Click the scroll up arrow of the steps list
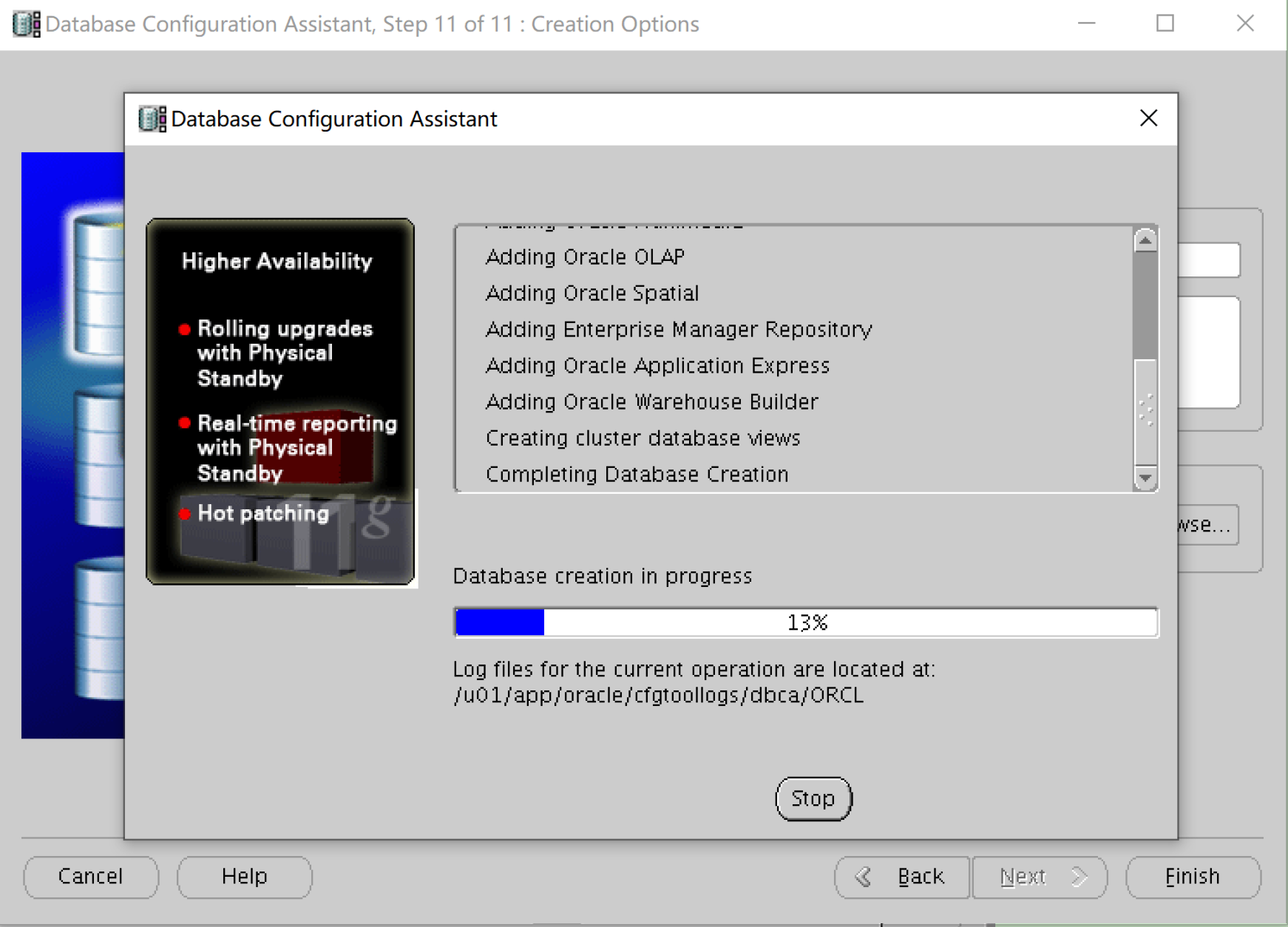The width and height of the screenshot is (1288, 927). (1145, 240)
